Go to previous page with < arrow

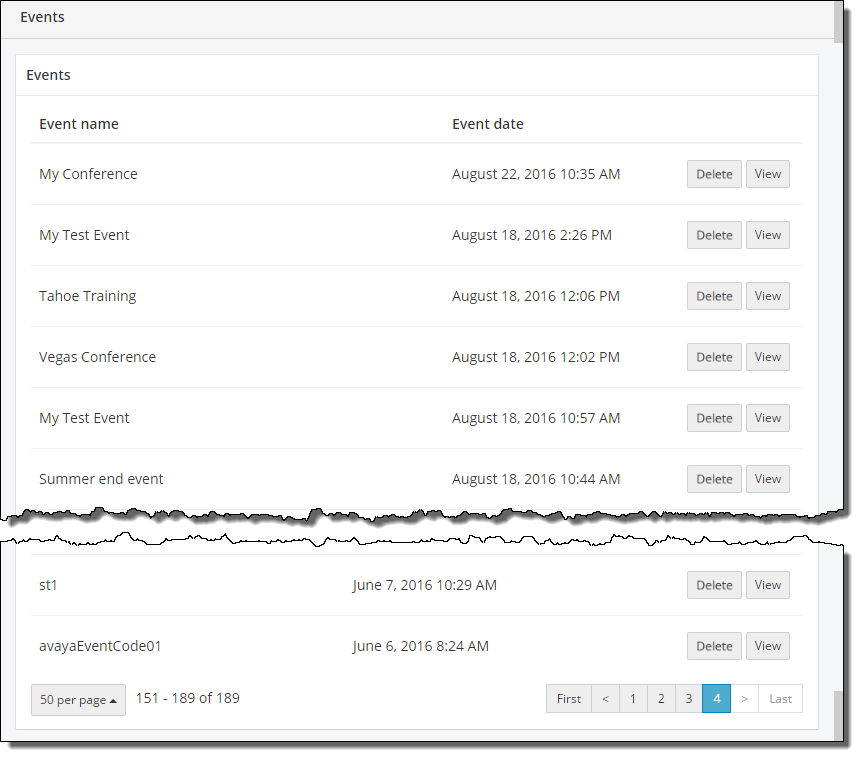click(605, 699)
